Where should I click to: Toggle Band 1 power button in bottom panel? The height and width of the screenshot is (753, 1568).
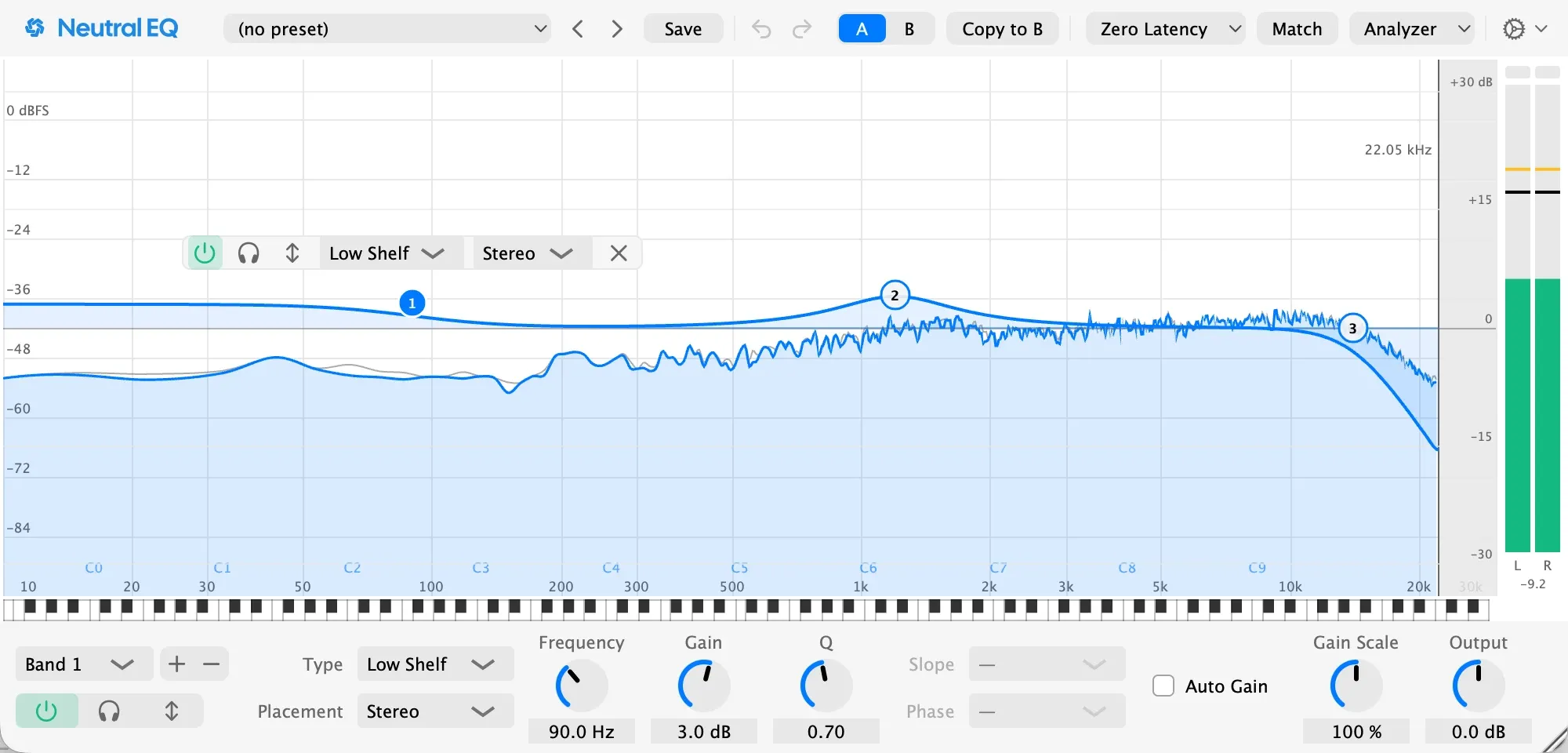click(47, 711)
